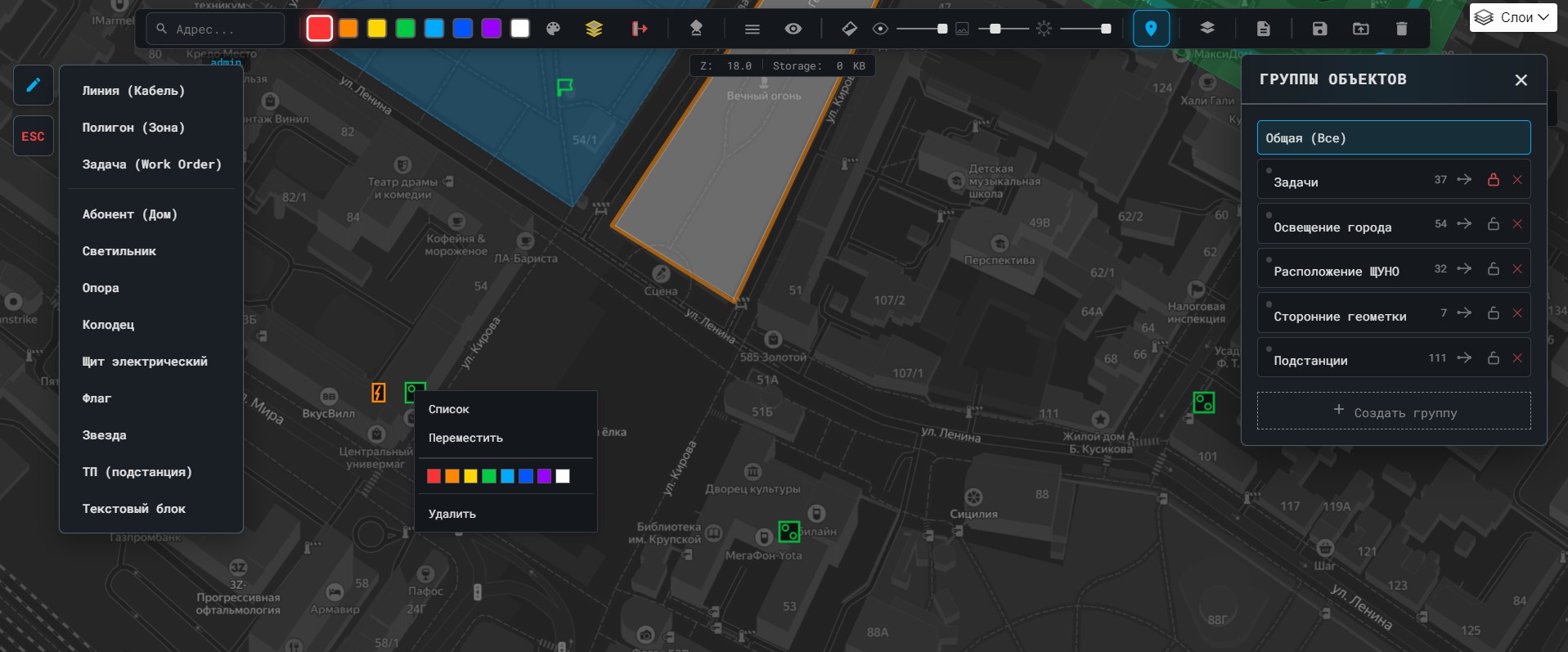Click the document file icon in toolbar
1568x652 pixels.
pyautogui.click(x=1263, y=29)
